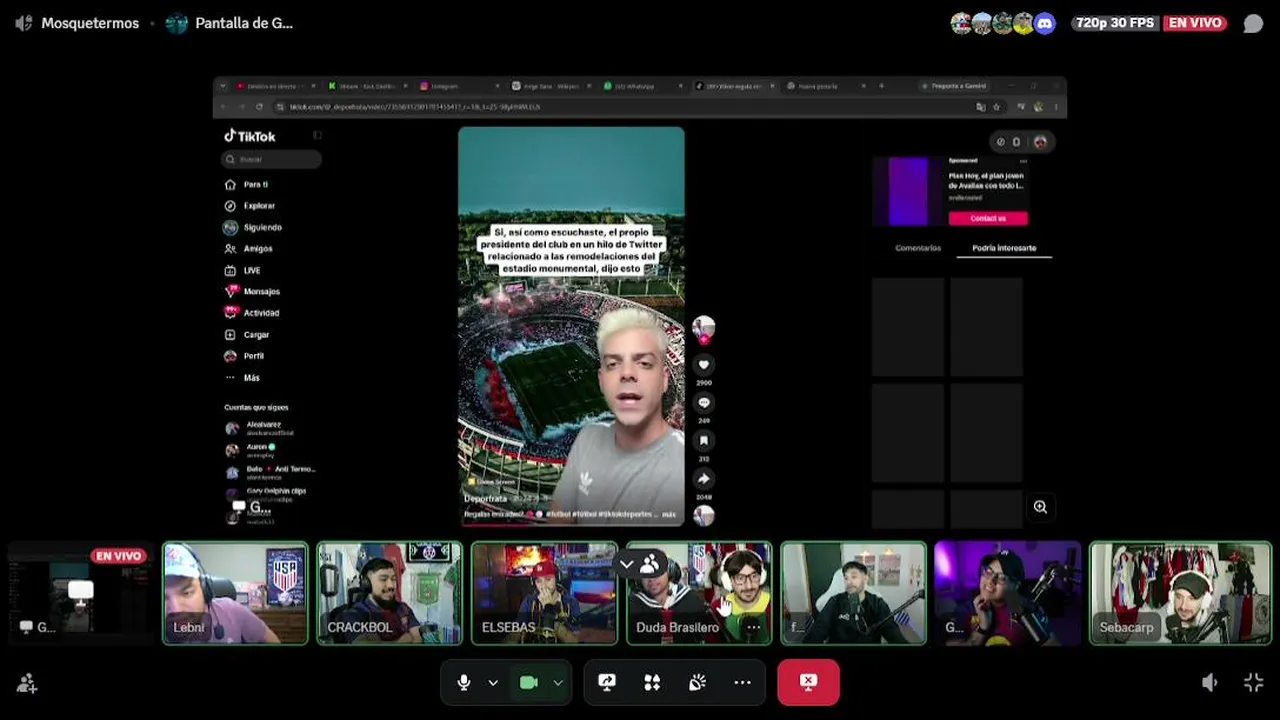Expand Más in TikTok sidebar
Viewport: 1280px width, 720px height.
pos(242,378)
